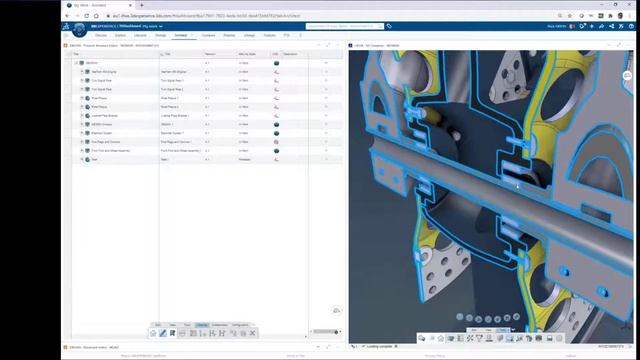Click the plus Add icon in the top bar
Image resolution: width=640 pixels, height=360 pixels.
coord(592,26)
